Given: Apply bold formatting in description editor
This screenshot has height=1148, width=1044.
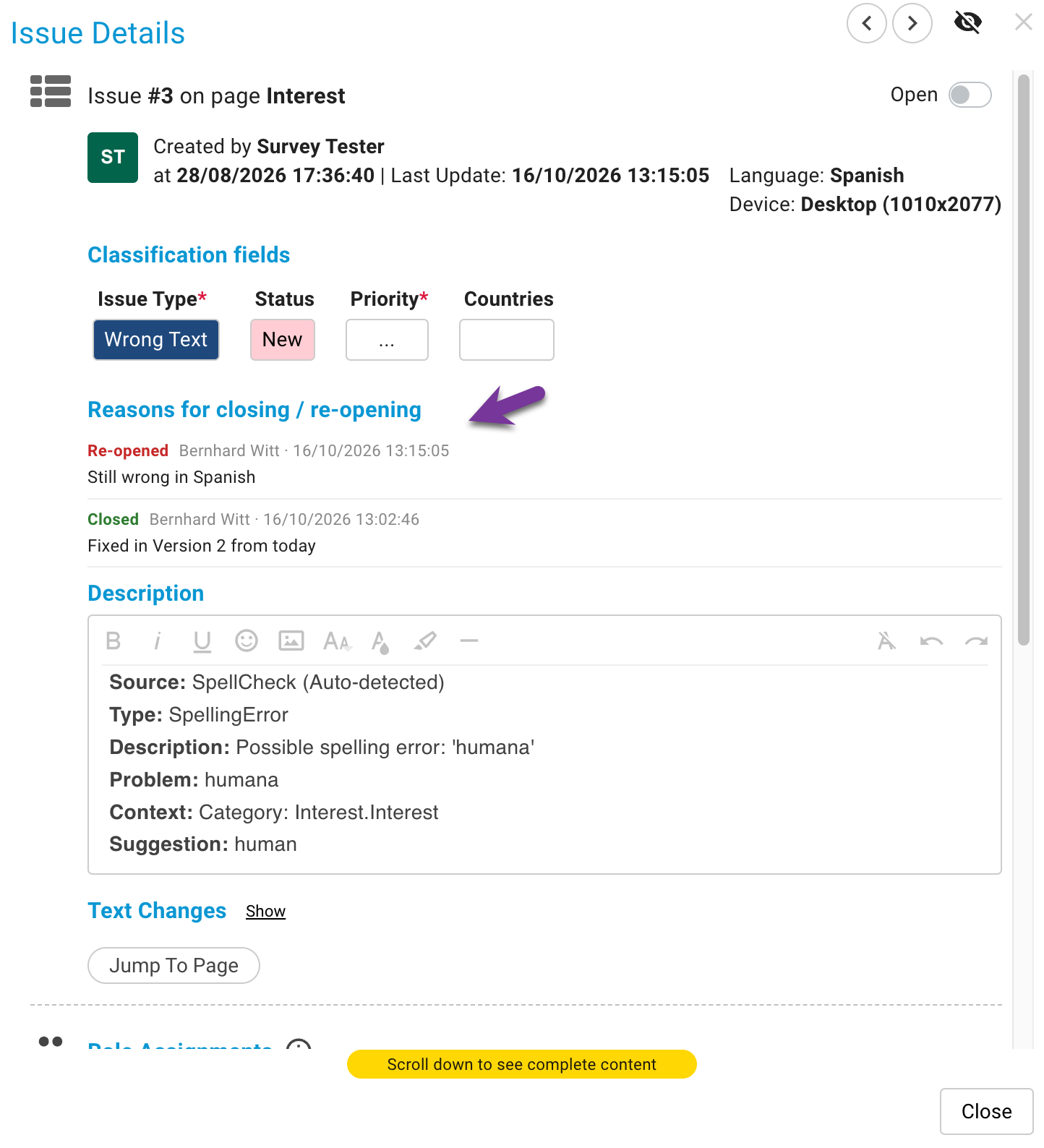Looking at the screenshot, I should point(114,641).
